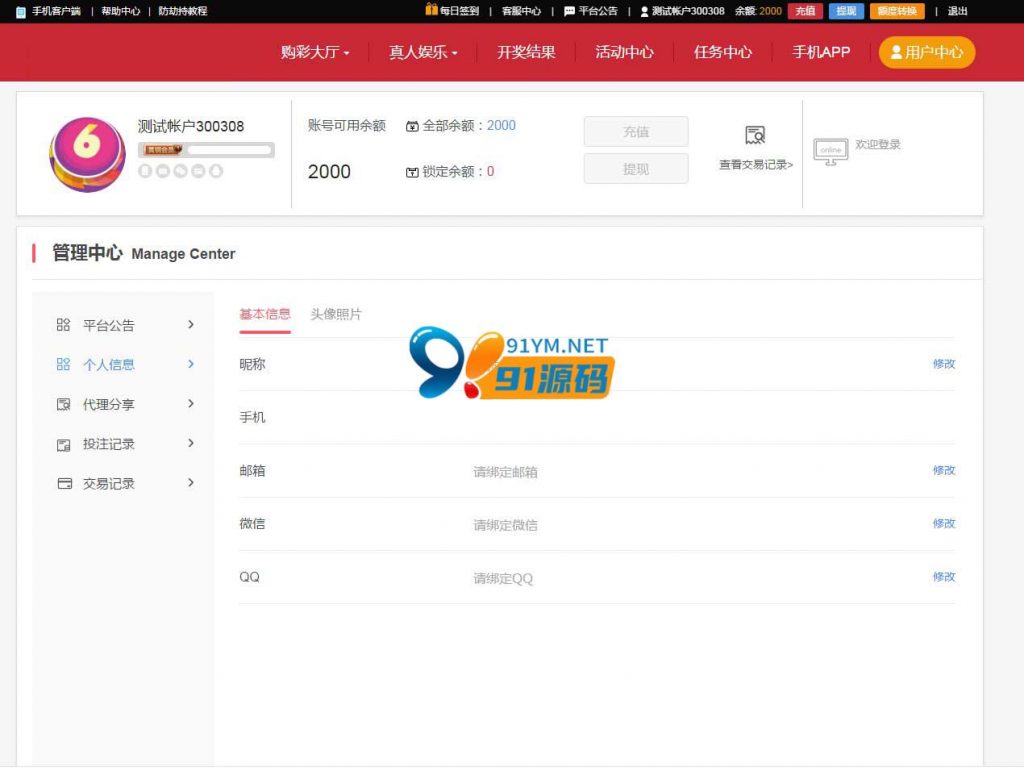Click the 请绑定微信 placeholder text

(x=505, y=525)
